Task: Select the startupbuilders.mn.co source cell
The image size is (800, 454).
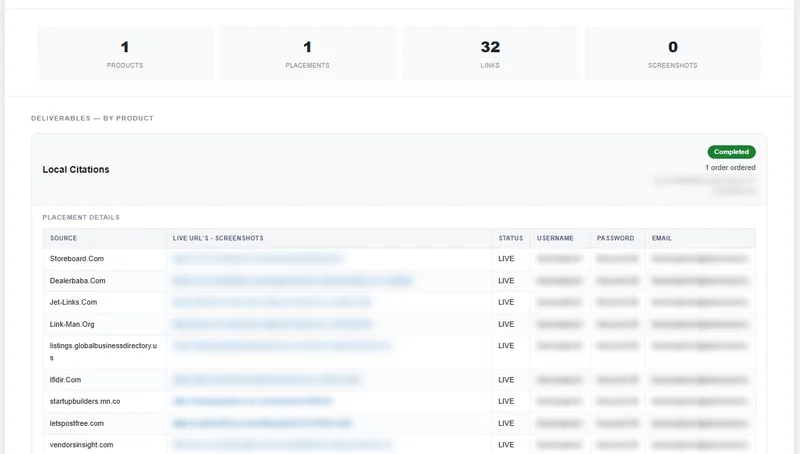Action: (105, 401)
